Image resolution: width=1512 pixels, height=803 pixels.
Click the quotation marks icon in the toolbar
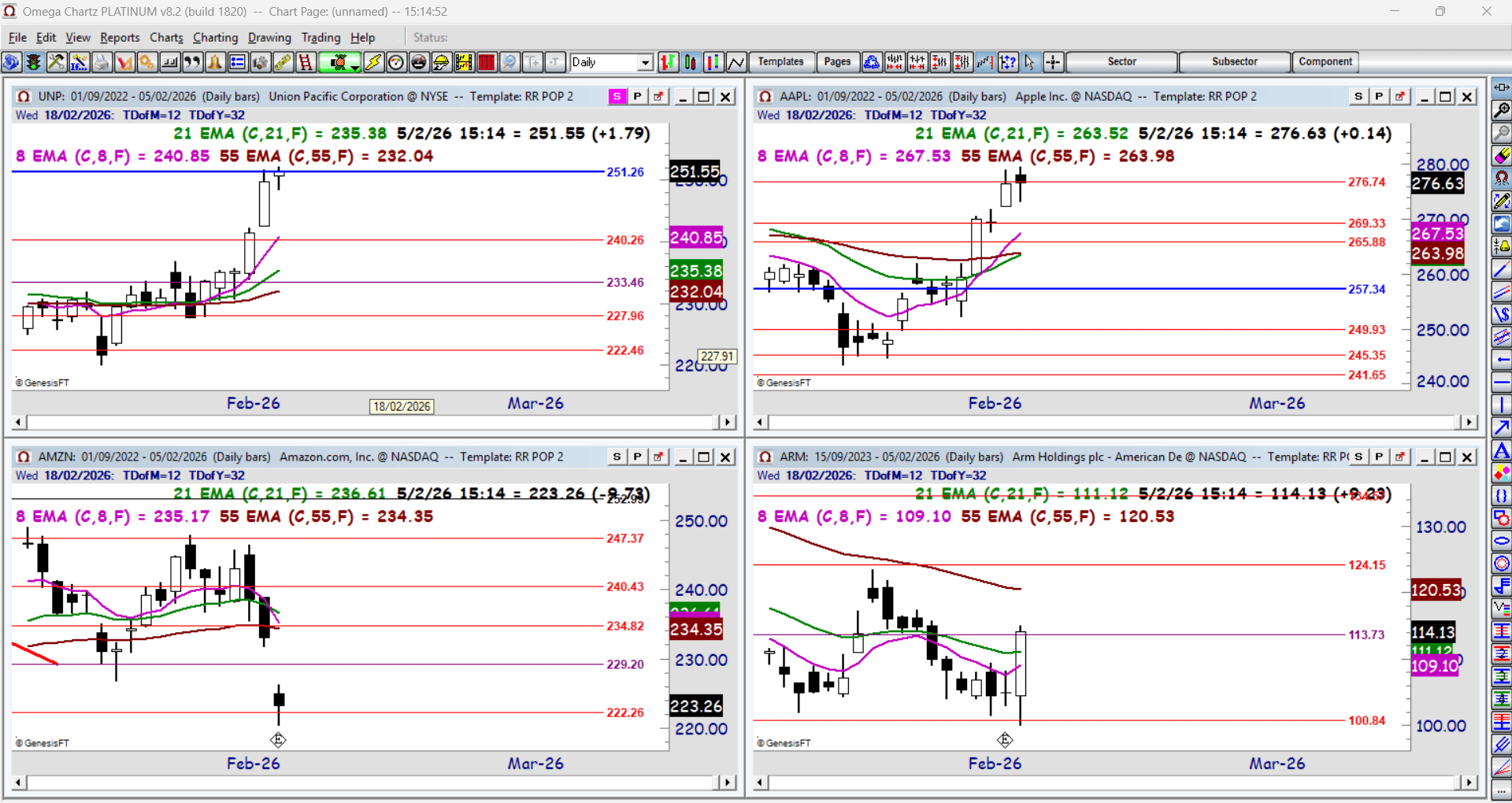(x=192, y=62)
